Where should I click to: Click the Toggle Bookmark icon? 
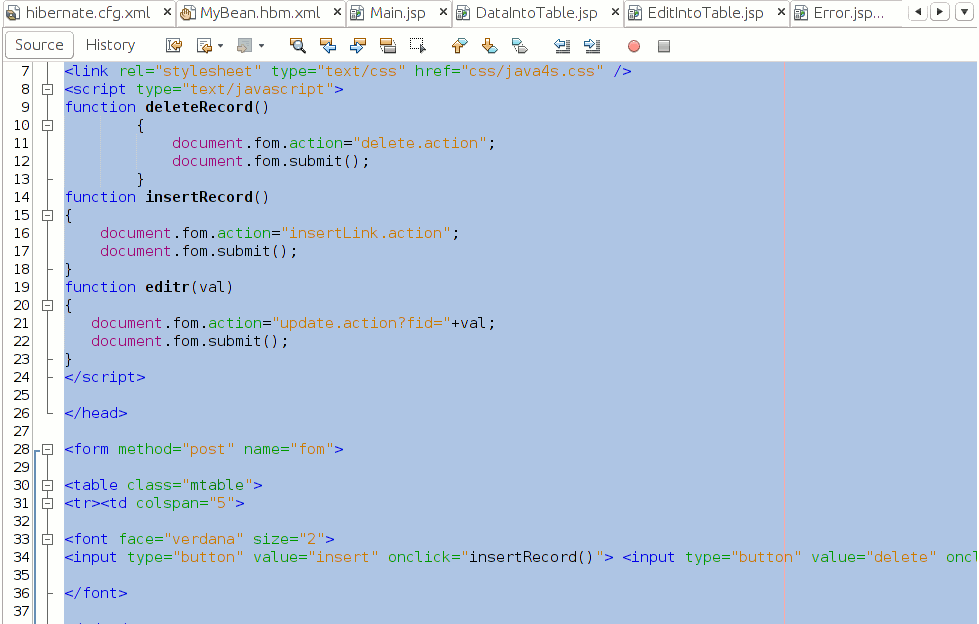(519, 45)
